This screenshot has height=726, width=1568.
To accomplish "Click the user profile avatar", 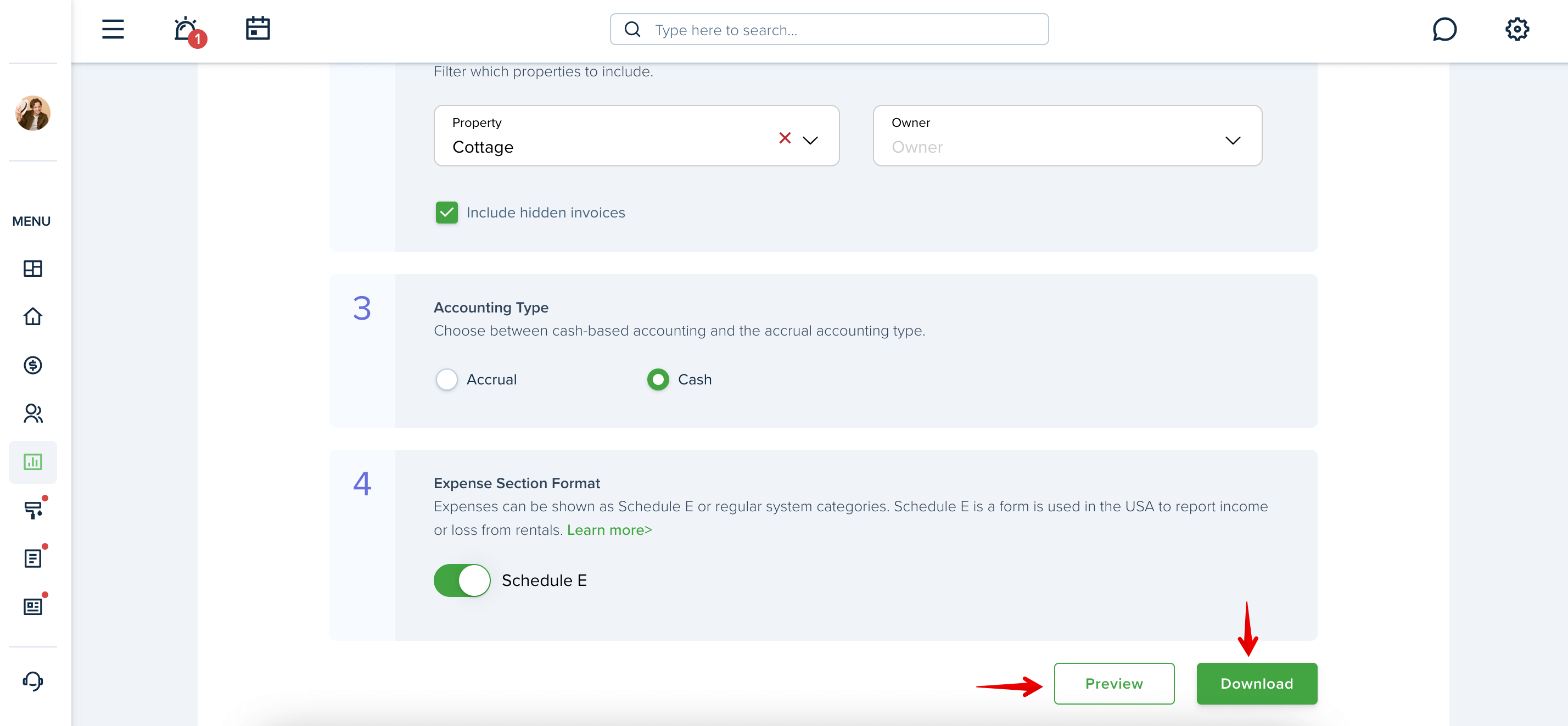I will [33, 113].
